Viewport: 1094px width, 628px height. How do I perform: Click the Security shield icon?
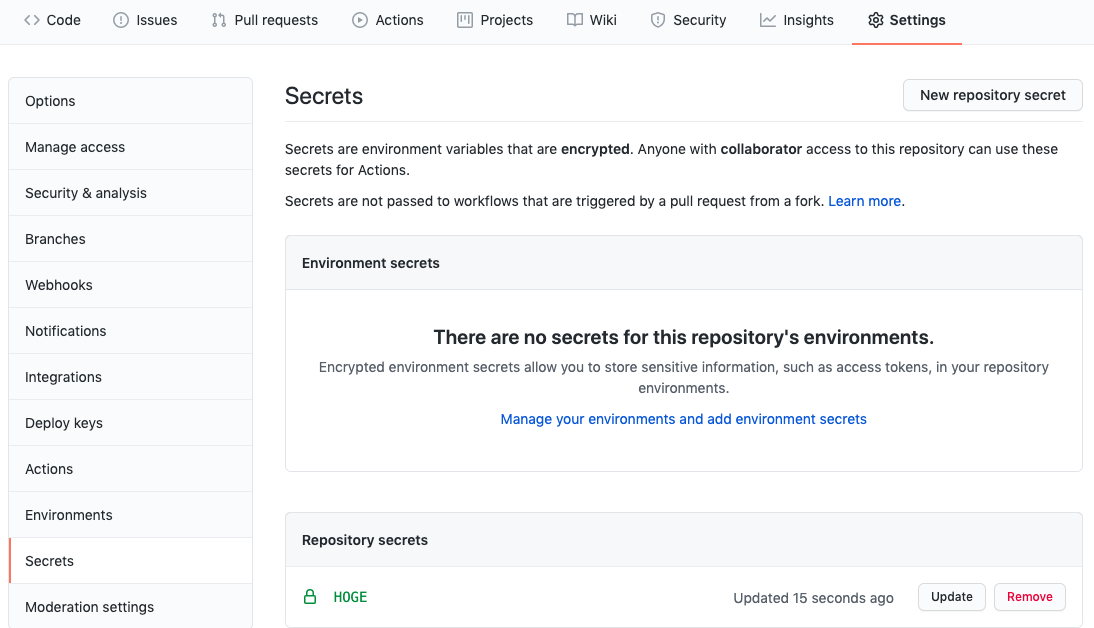[658, 20]
